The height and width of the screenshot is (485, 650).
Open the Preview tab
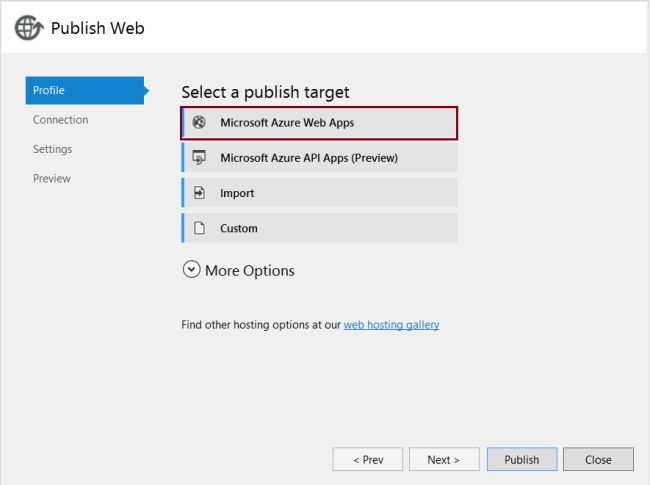51,178
